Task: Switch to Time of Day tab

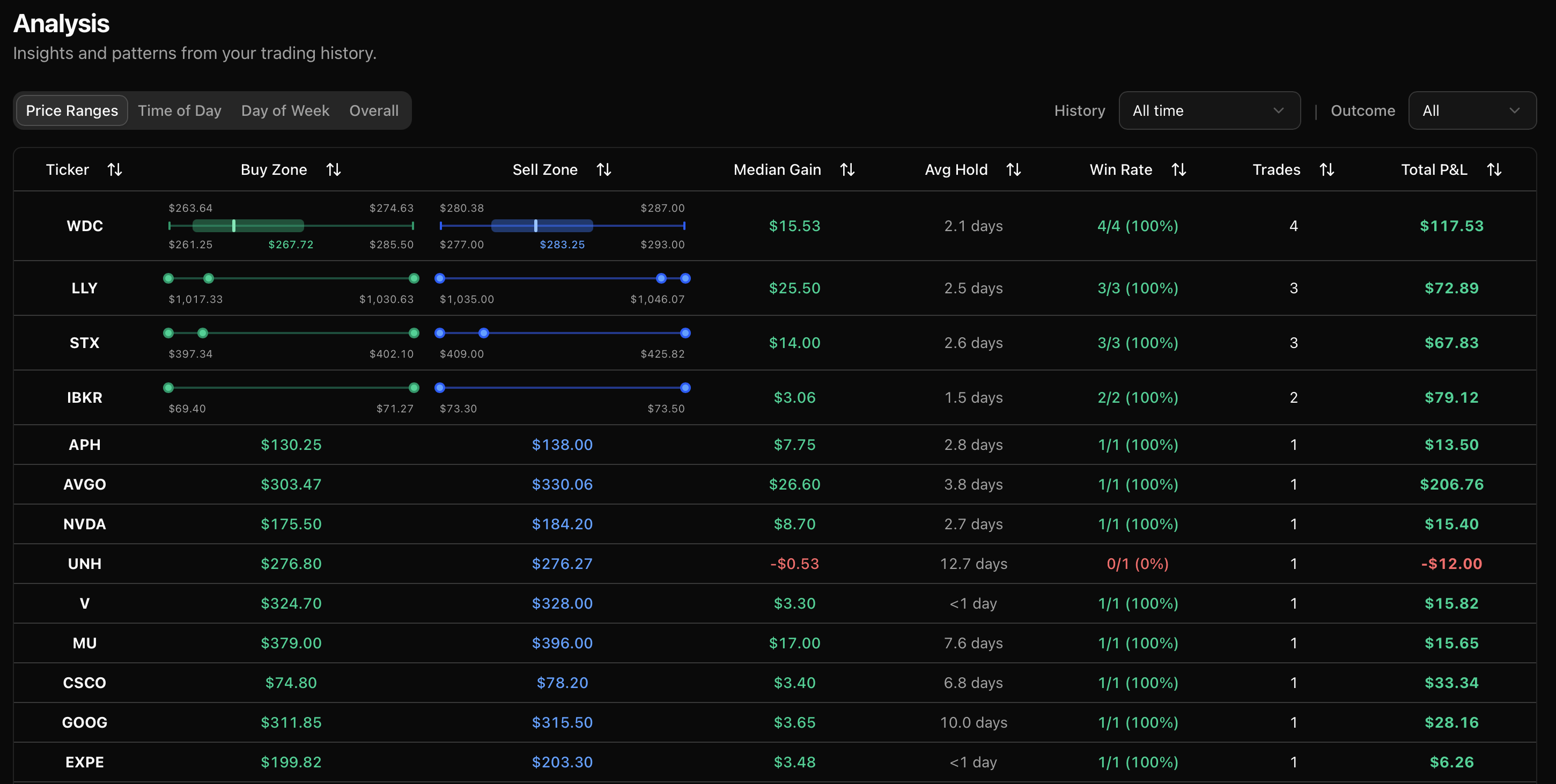Action: coord(179,110)
